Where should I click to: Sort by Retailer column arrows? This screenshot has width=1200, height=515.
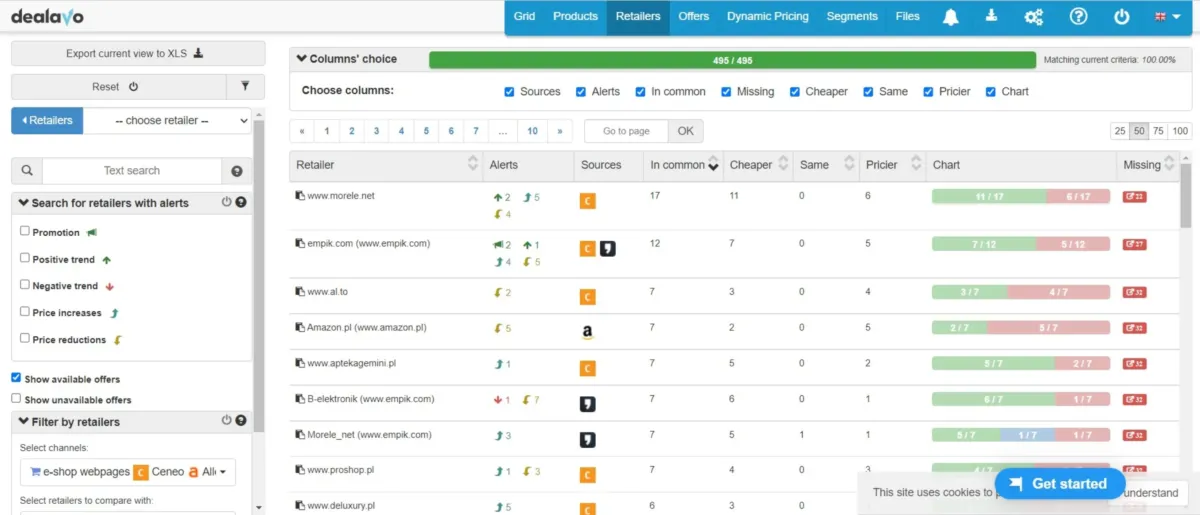tap(473, 165)
